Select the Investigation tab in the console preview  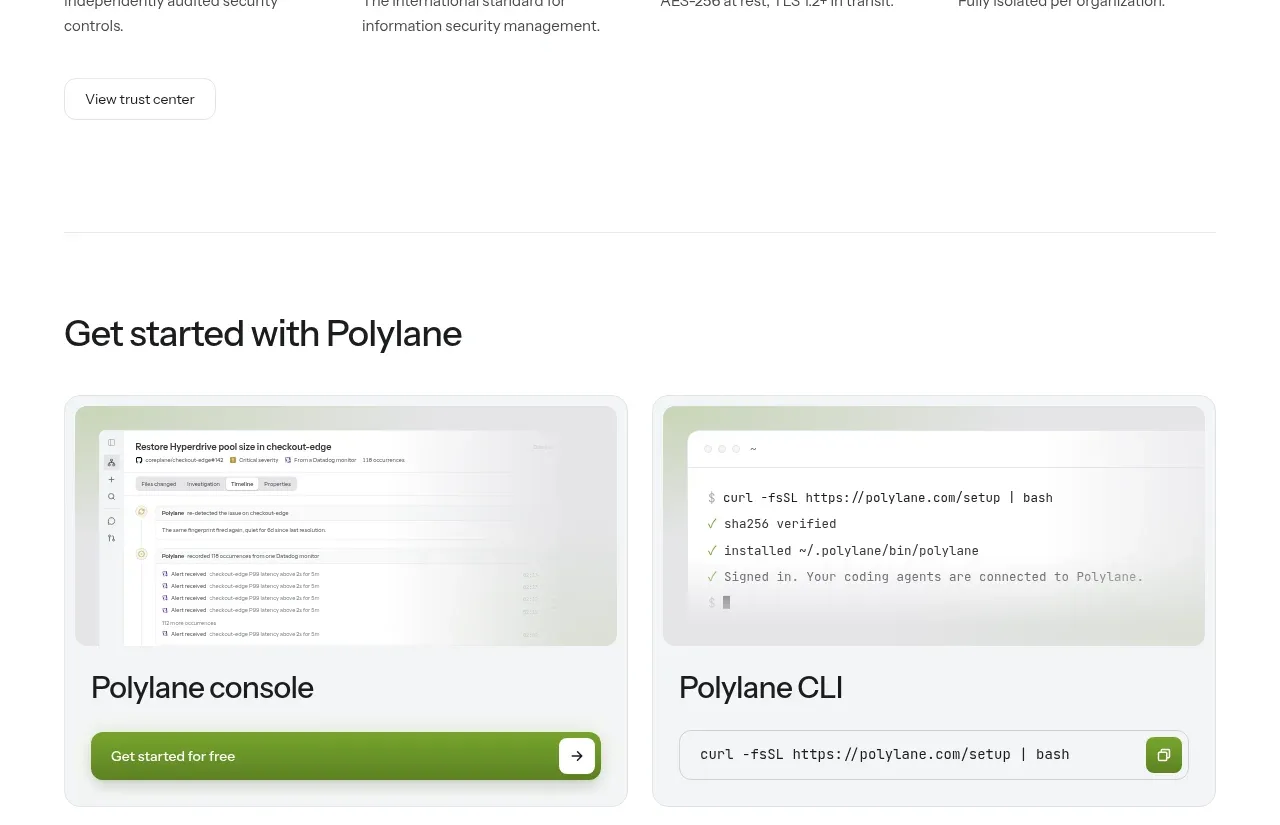pyautogui.click(x=203, y=484)
